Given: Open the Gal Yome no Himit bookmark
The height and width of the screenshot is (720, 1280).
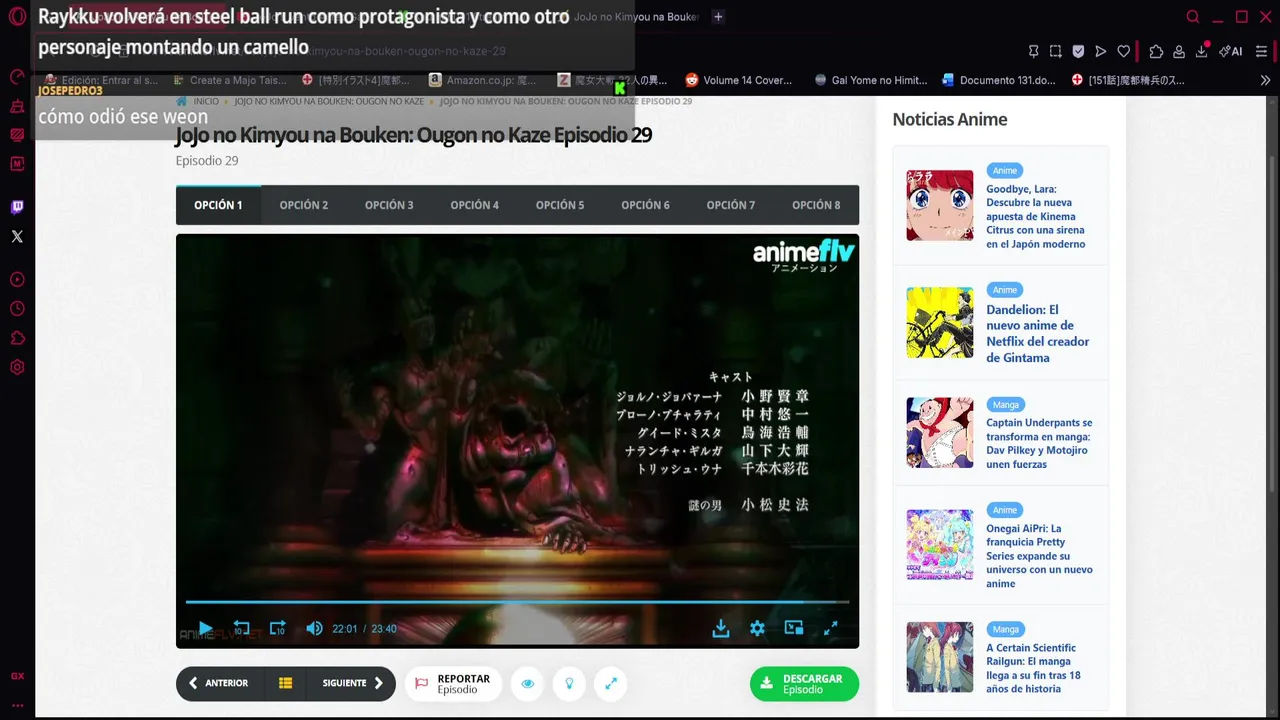Looking at the screenshot, I should (871, 80).
